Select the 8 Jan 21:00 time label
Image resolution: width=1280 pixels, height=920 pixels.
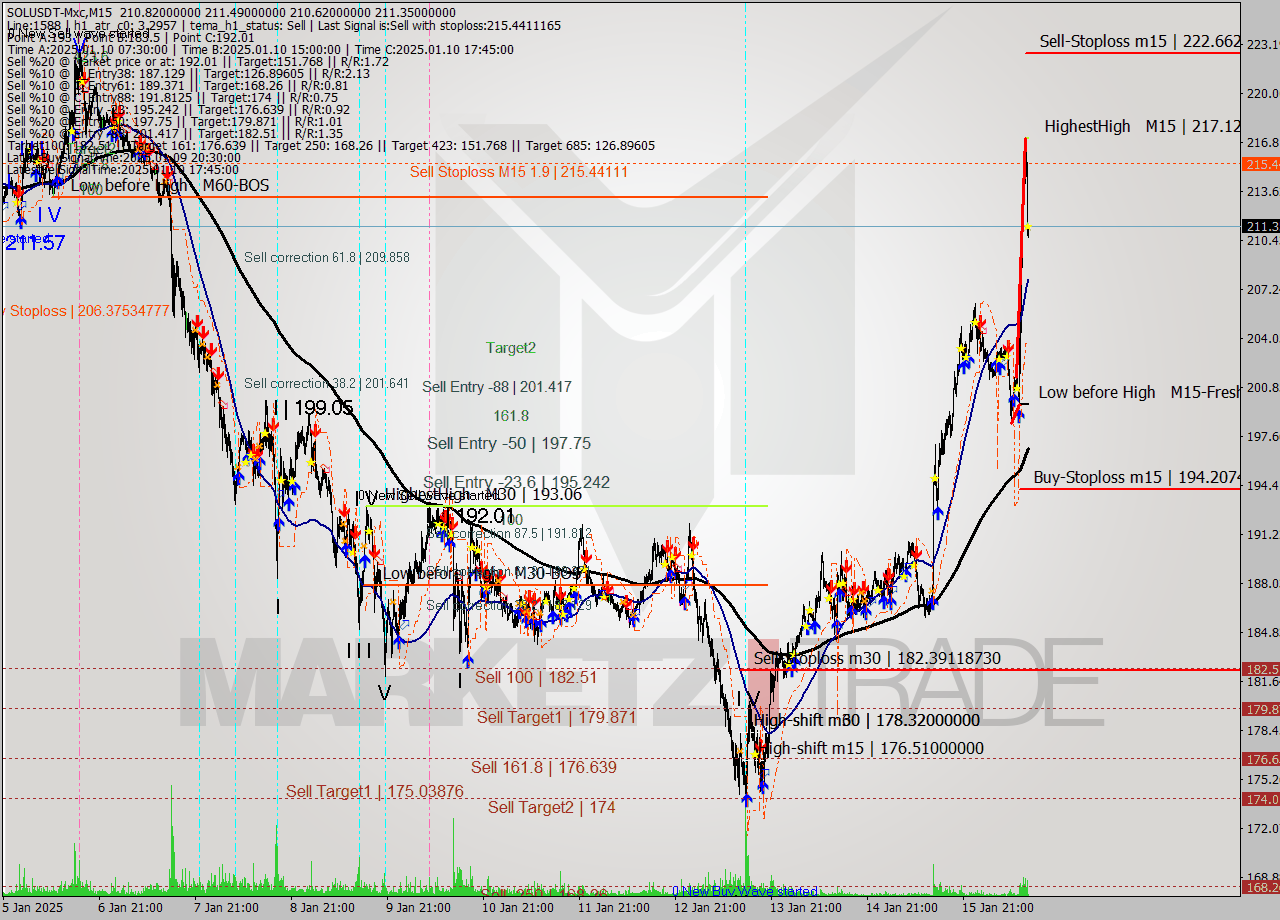click(x=322, y=908)
